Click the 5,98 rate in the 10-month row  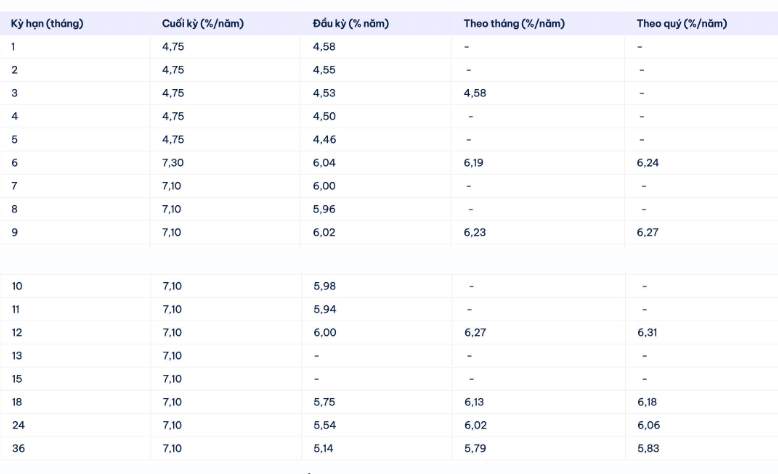(323, 286)
